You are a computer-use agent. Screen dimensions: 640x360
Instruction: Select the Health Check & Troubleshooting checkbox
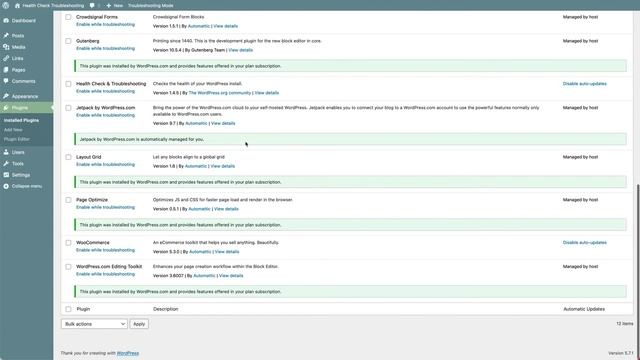pyautogui.click(x=68, y=84)
